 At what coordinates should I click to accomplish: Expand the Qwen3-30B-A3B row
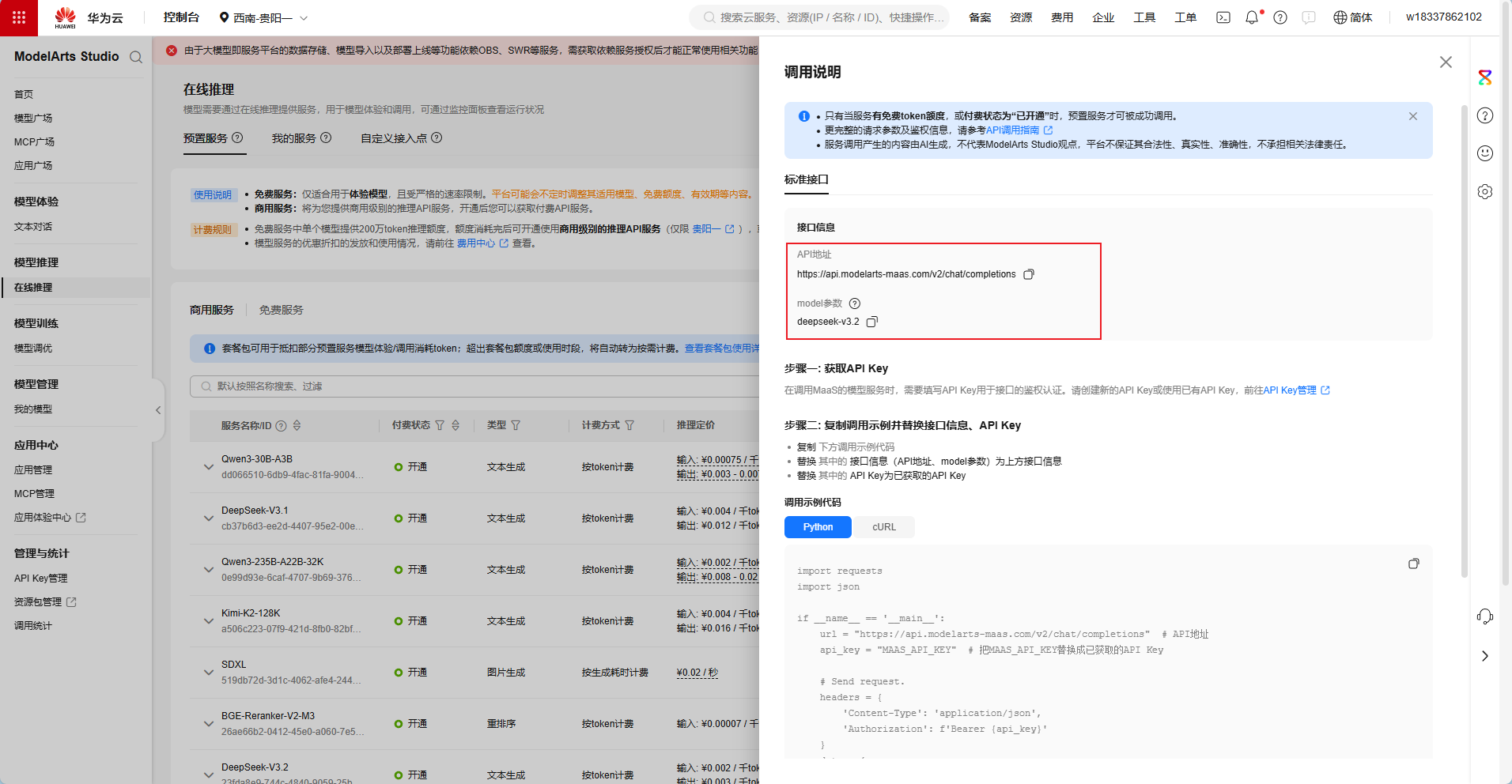209,467
